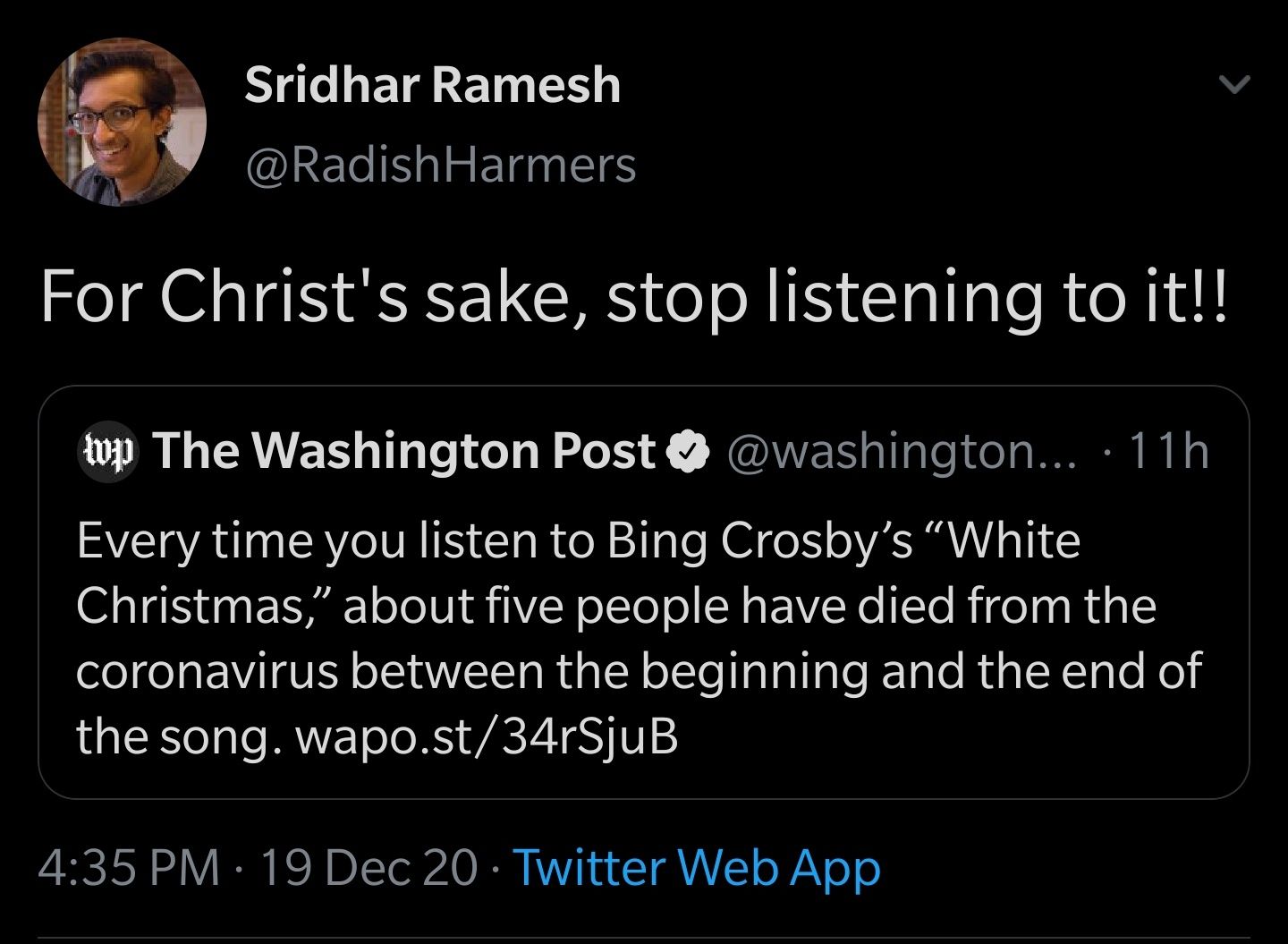
Task: Open the Twitter Web App source link
Action: (x=697, y=867)
